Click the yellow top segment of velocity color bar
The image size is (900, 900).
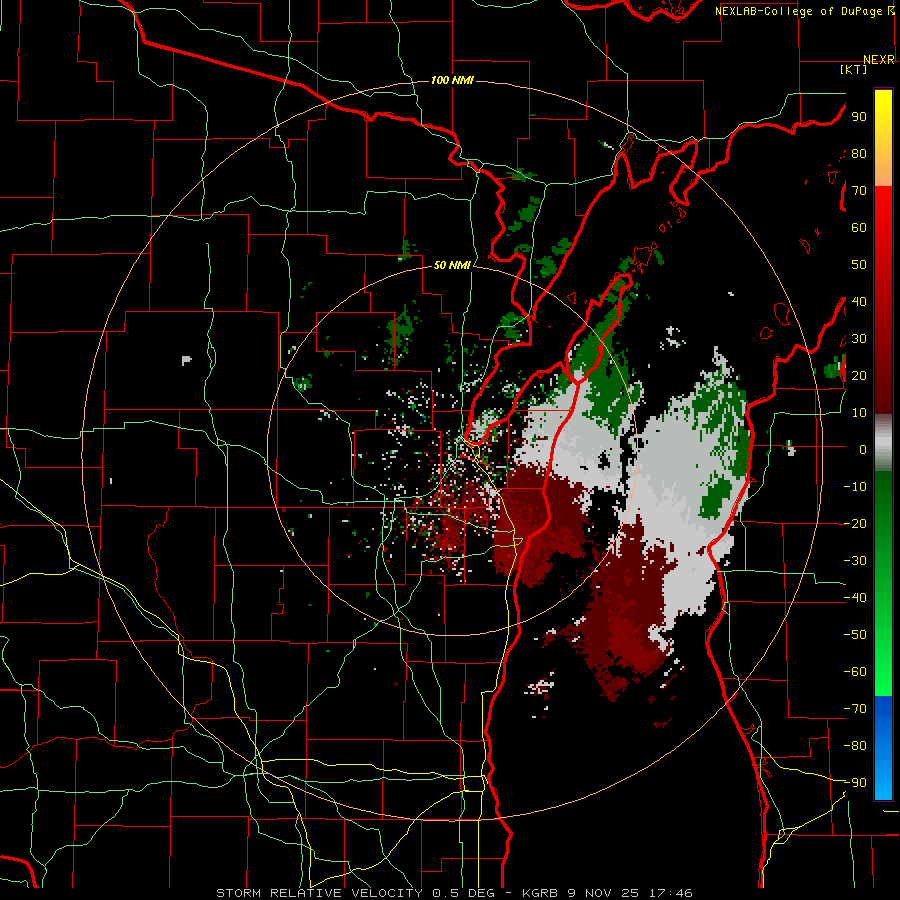(x=883, y=138)
